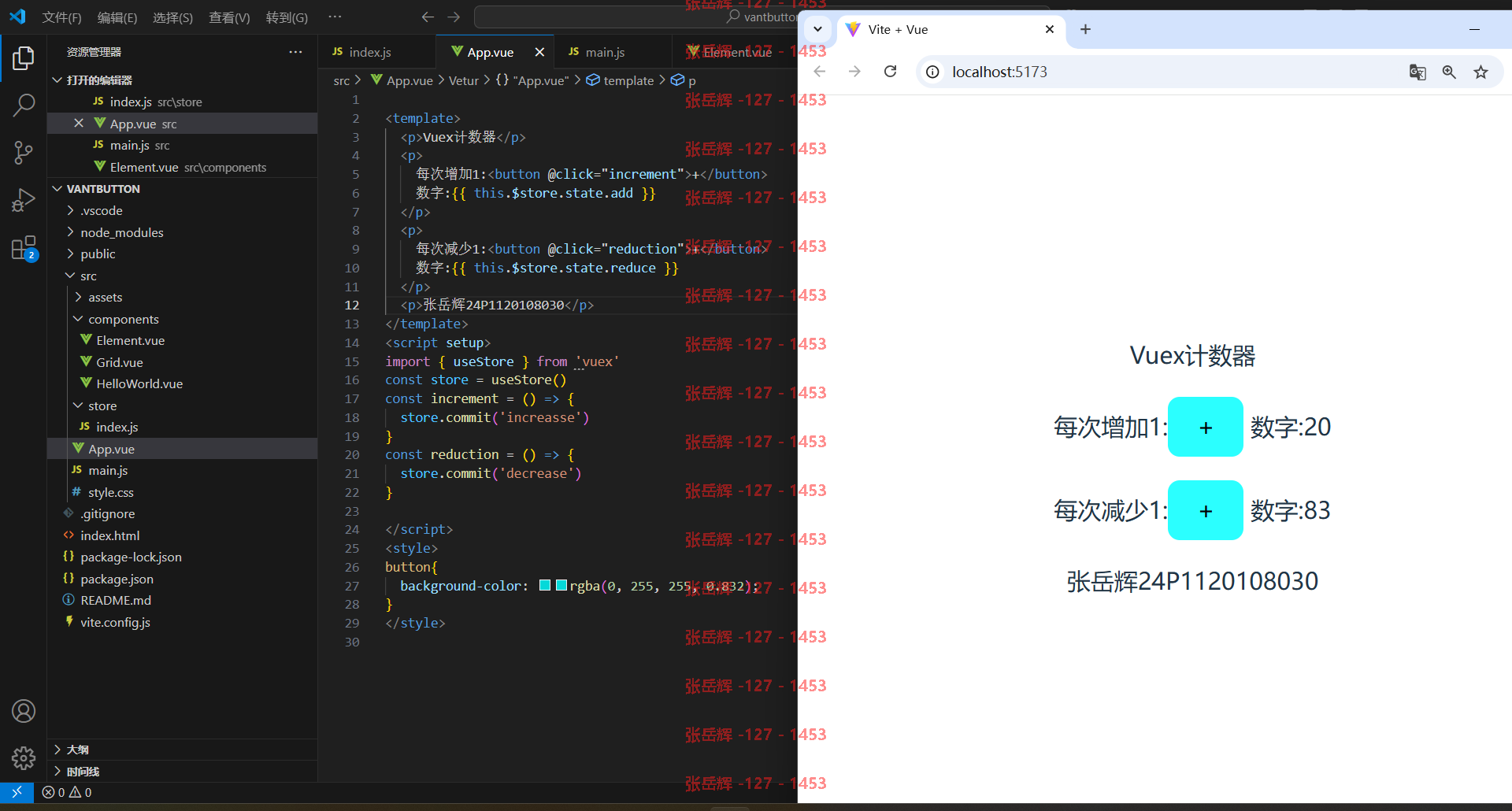Click the remote window status bar icon
Image resolution: width=1512 pixels, height=811 pixels.
point(17,792)
